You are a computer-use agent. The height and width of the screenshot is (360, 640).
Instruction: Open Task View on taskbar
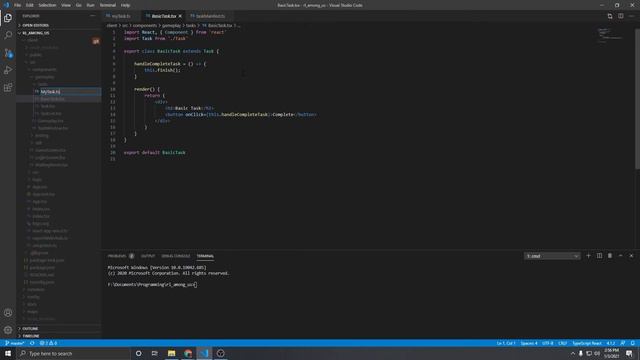pos(155,353)
